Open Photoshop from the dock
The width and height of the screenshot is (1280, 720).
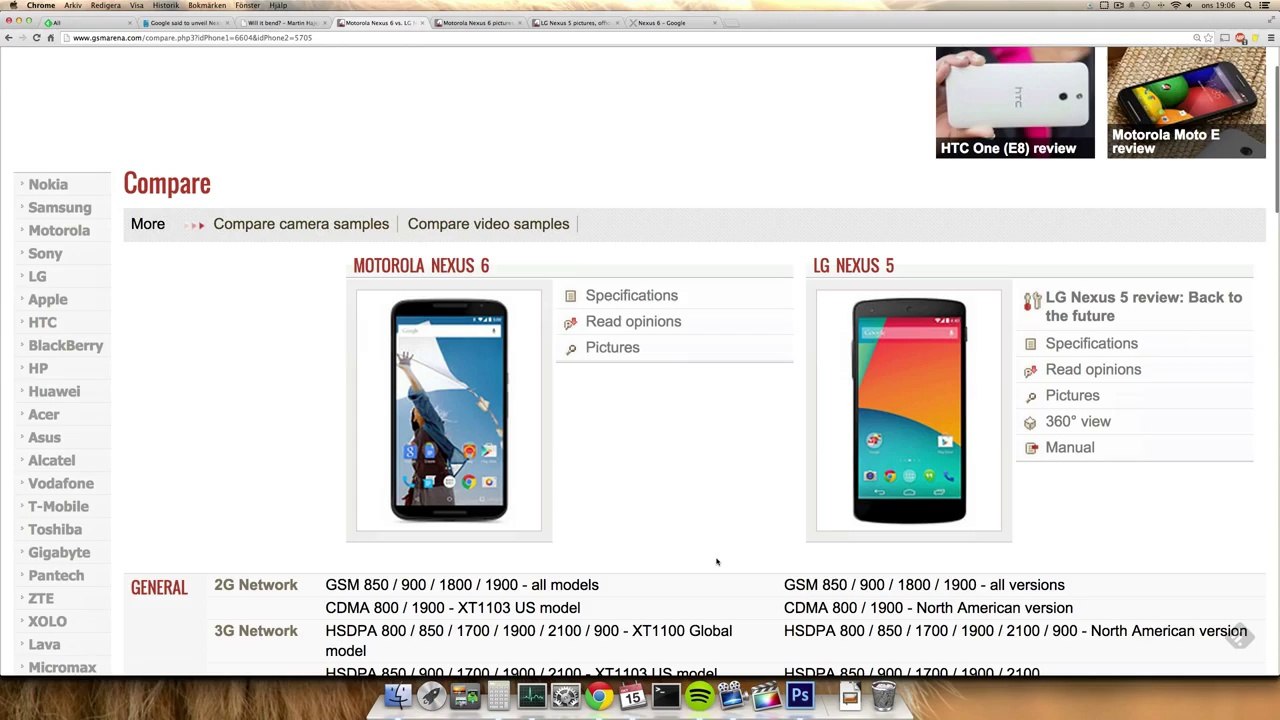click(x=800, y=695)
